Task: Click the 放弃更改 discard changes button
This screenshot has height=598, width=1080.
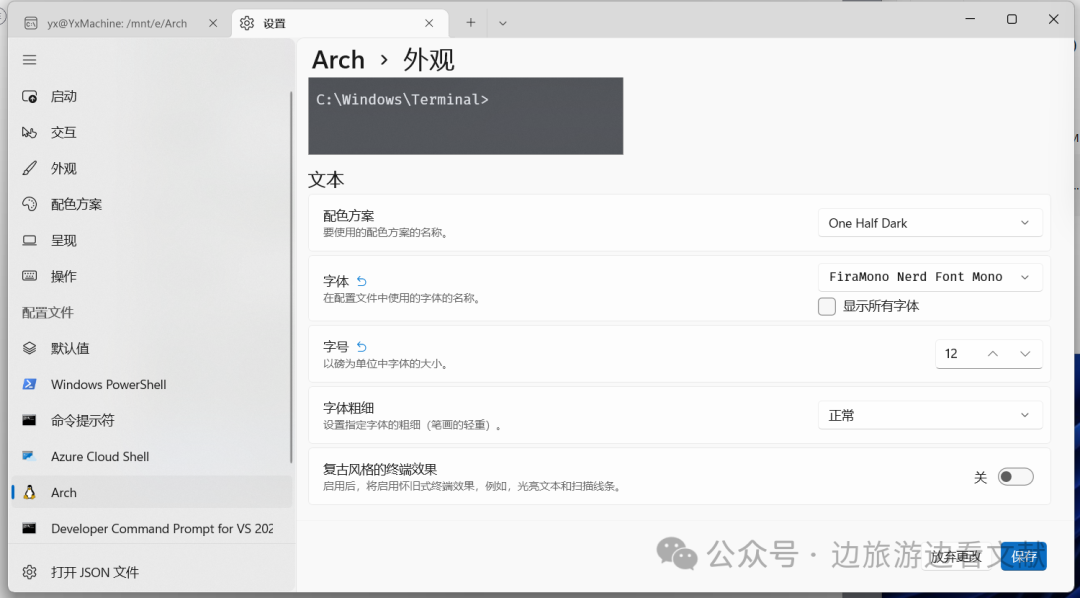Action: pyautogui.click(x=955, y=557)
